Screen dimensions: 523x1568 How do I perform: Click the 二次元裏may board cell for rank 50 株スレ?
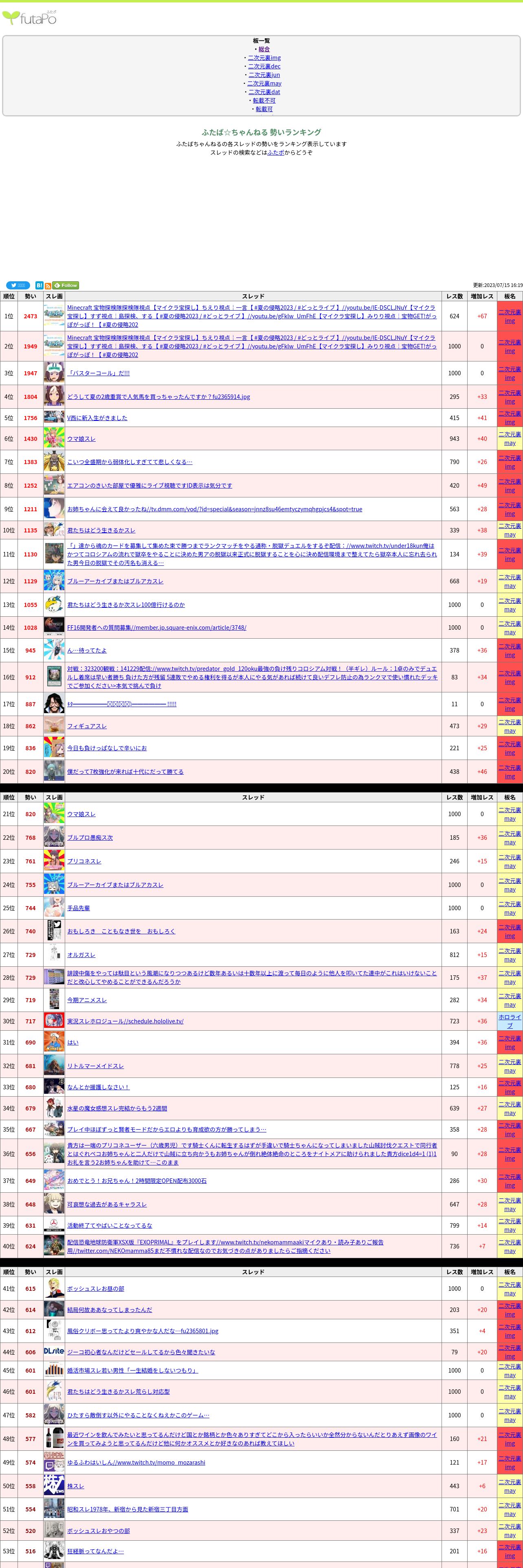click(x=510, y=1487)
